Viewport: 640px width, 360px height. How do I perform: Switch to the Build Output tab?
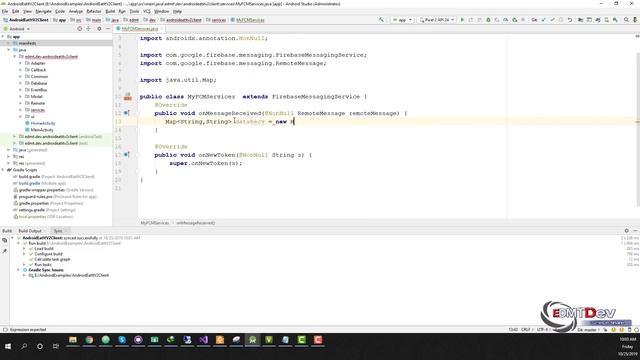[30, 231]
